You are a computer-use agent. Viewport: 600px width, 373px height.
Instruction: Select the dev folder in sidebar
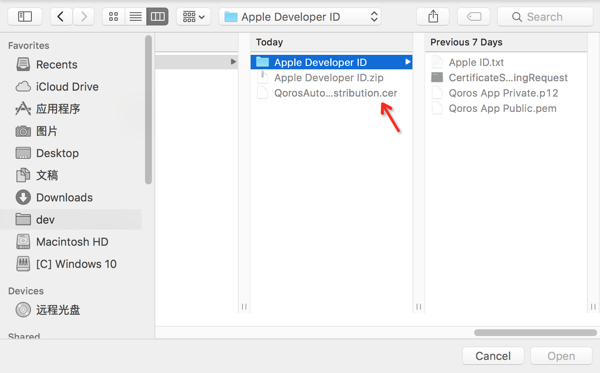tap(71, 220)
